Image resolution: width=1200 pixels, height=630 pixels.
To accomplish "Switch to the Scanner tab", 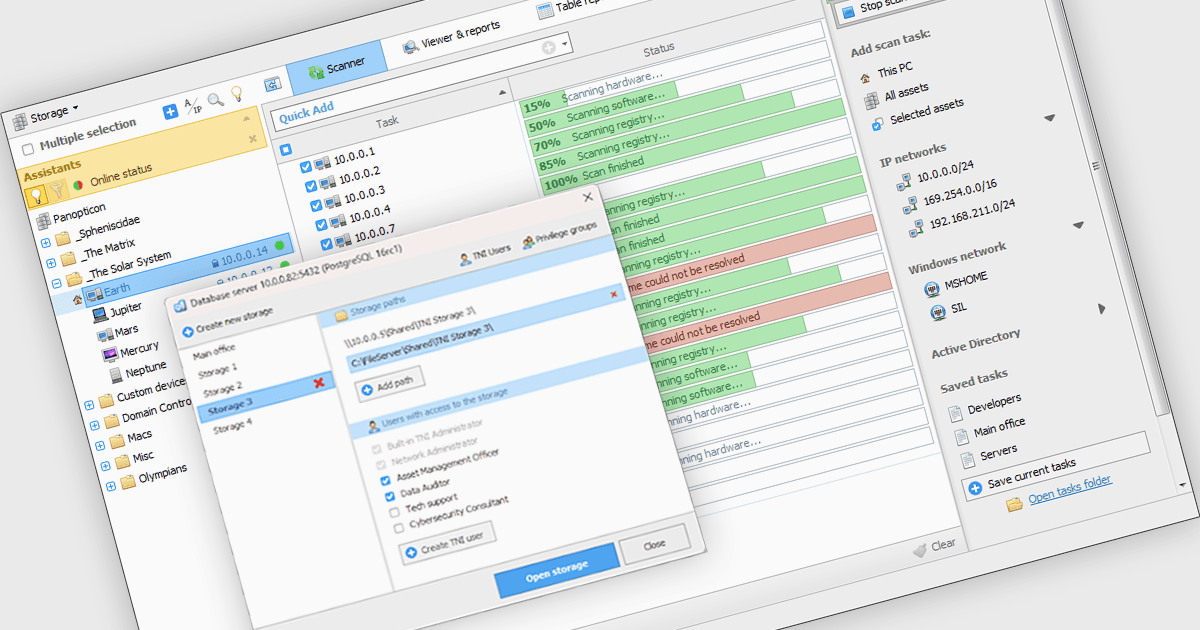I will (x=336, y=68).
